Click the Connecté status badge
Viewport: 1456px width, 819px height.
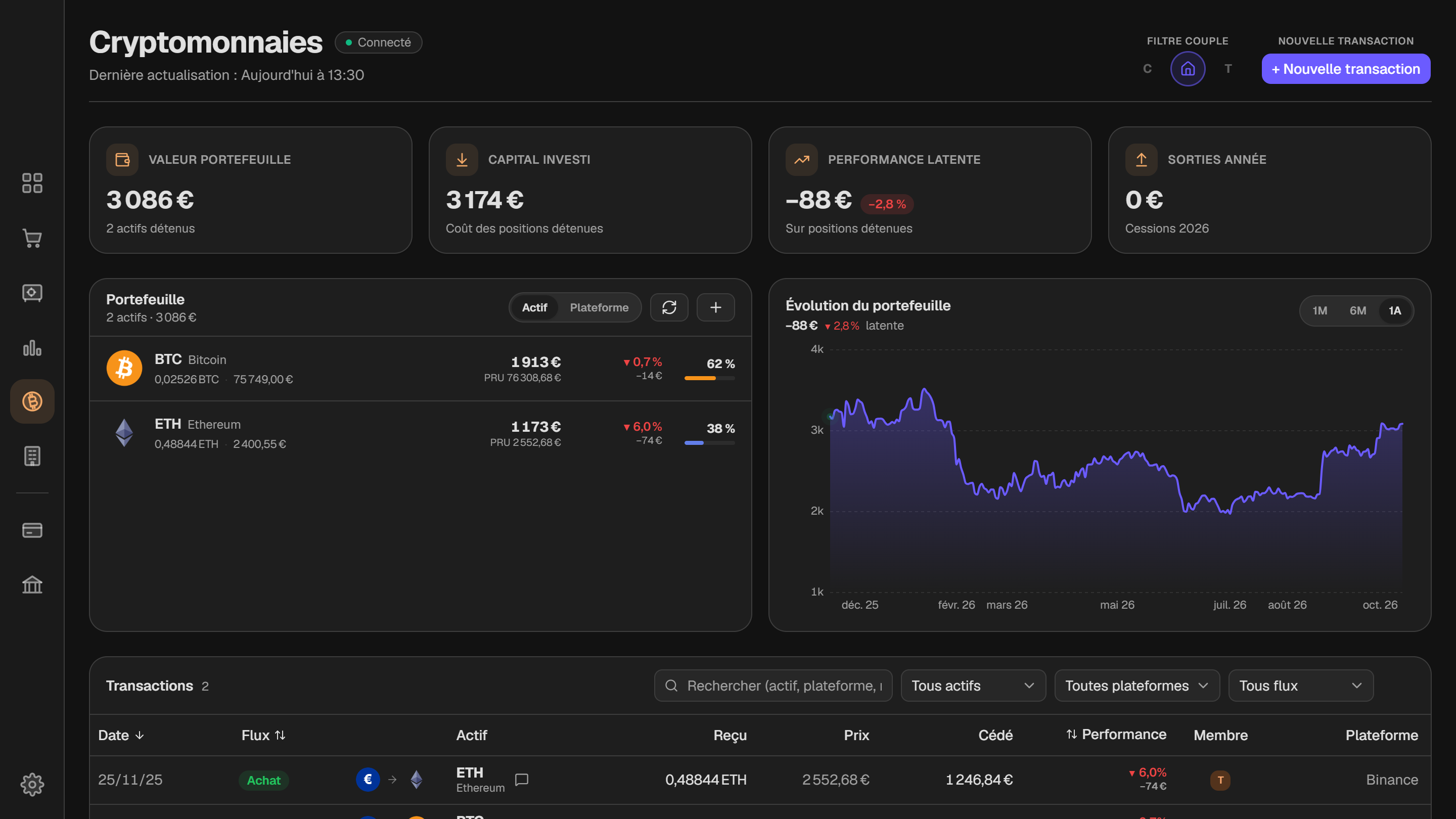pyautogui.click(x=379, y=42)
